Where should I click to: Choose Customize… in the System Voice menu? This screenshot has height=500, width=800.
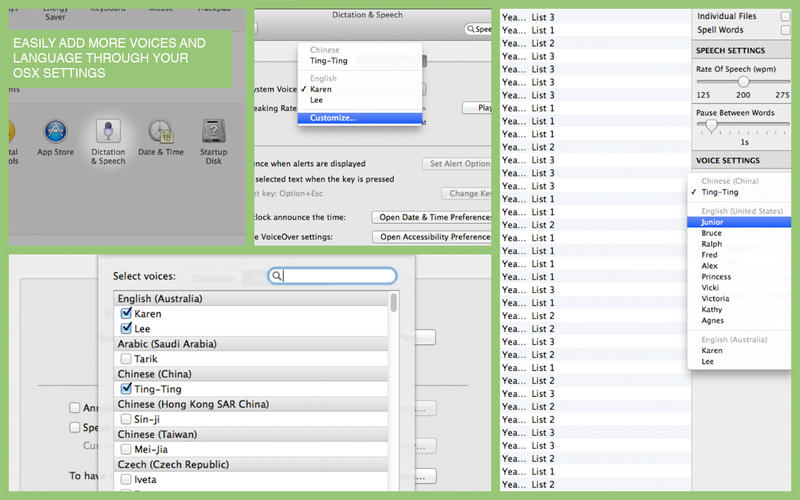click(x=360, y=118)
